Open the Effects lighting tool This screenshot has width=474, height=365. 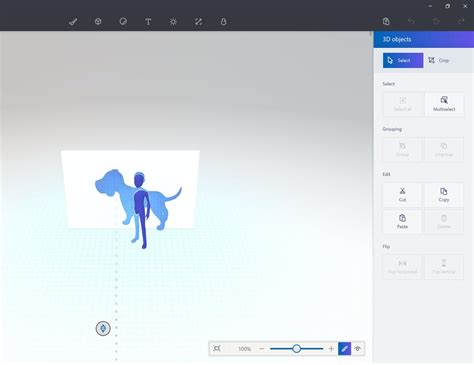click(x=173, y=22)
